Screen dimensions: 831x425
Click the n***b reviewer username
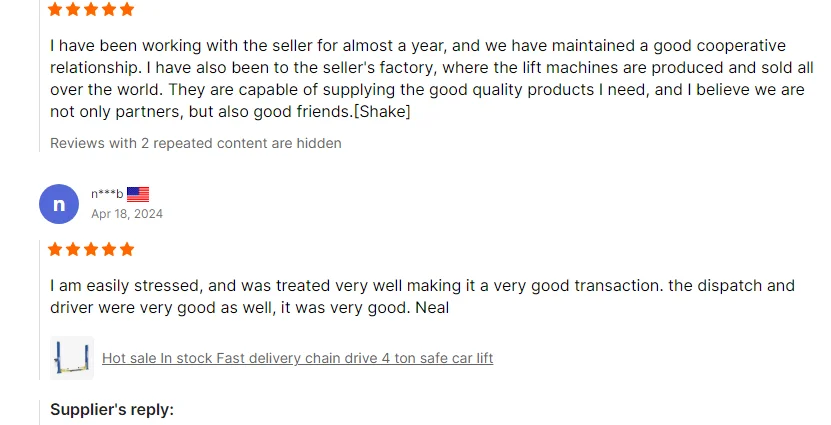[107, 194]
